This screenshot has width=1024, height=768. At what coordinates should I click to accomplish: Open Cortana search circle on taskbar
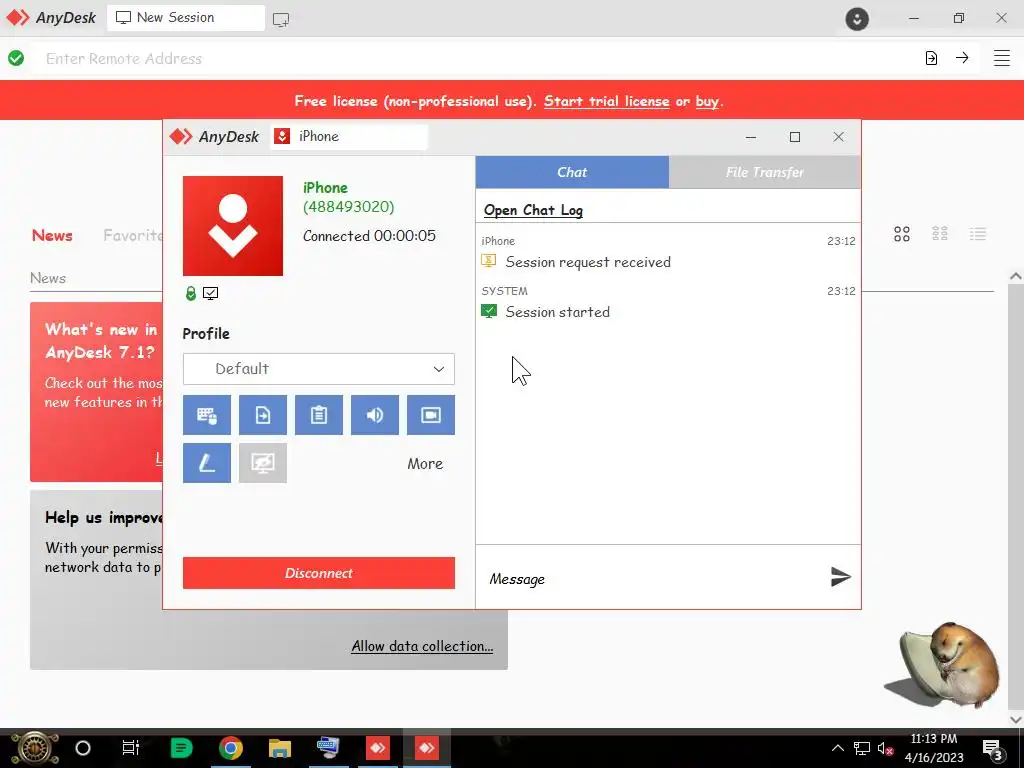click(83, 748)
